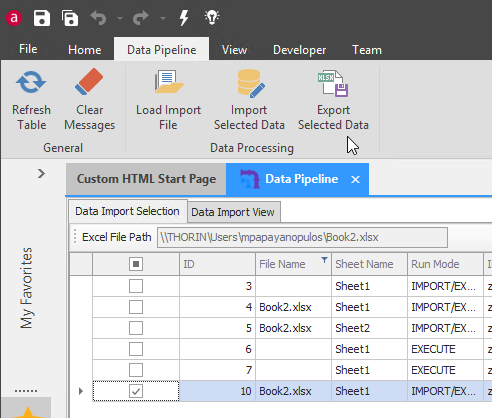Image resolution: width=492 pixels, height=418 pixels.
Task: Check the checkbox for row ID 7
Action: pyautogui.click(x=136, y=370)
